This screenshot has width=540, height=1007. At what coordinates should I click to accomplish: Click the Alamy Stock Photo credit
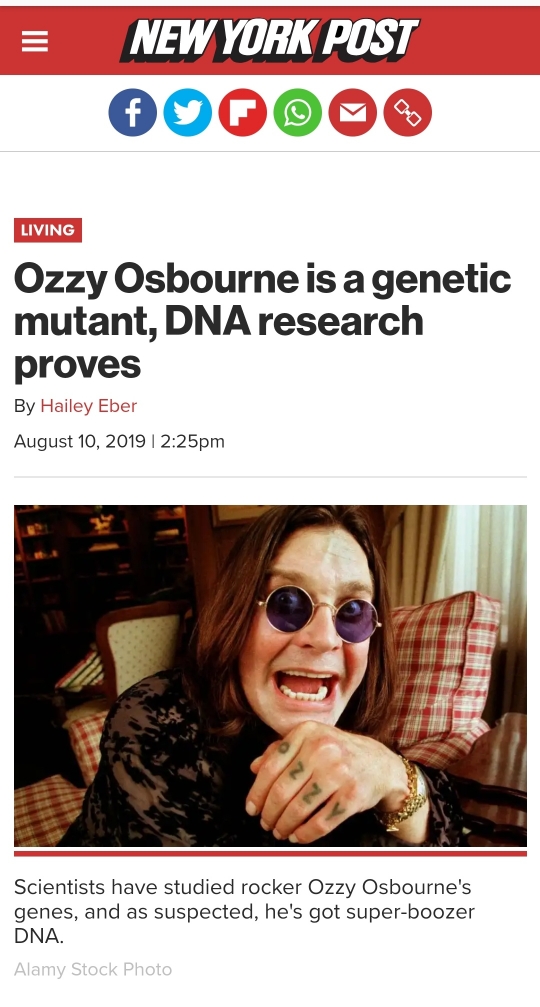(x=93, y=969)
